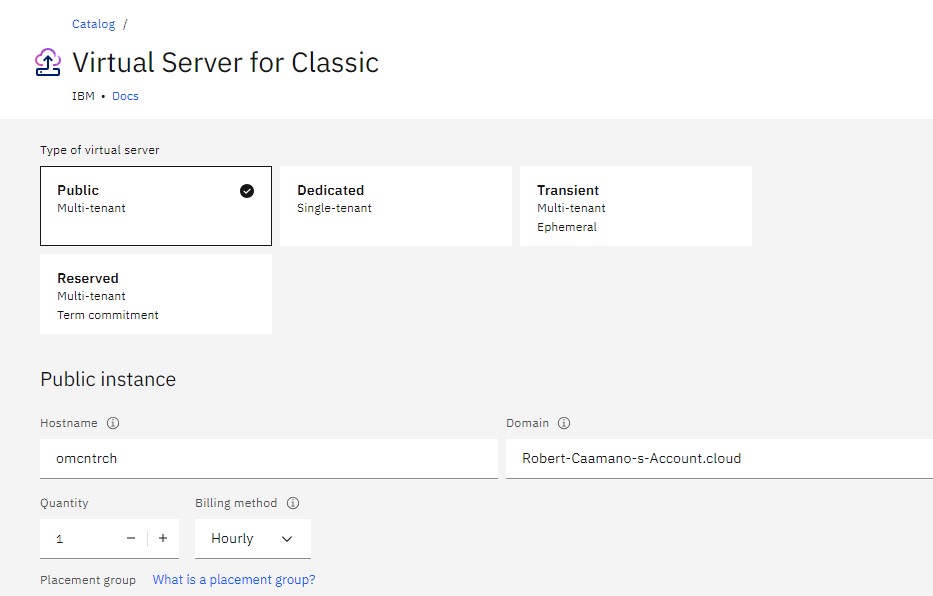Image resolution: width=933 pixels, height=596 pixels.
Task: Go to Catalog in the breadcrumb
Action: (93, 24)
